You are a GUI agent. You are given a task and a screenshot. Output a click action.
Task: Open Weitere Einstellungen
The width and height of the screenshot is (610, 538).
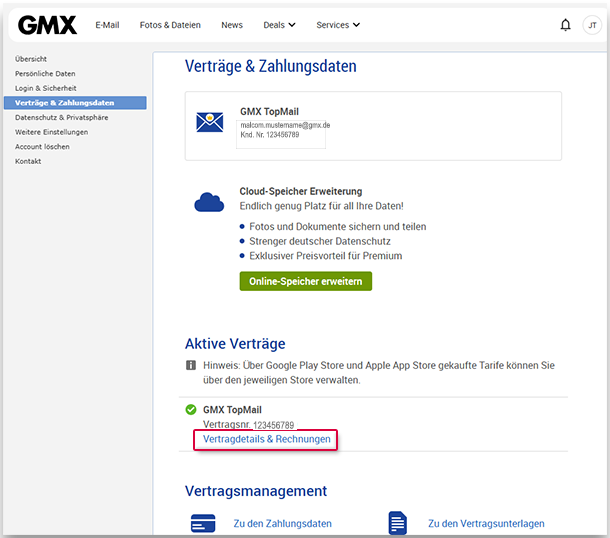pyautogui.click(x=51, y=132)
